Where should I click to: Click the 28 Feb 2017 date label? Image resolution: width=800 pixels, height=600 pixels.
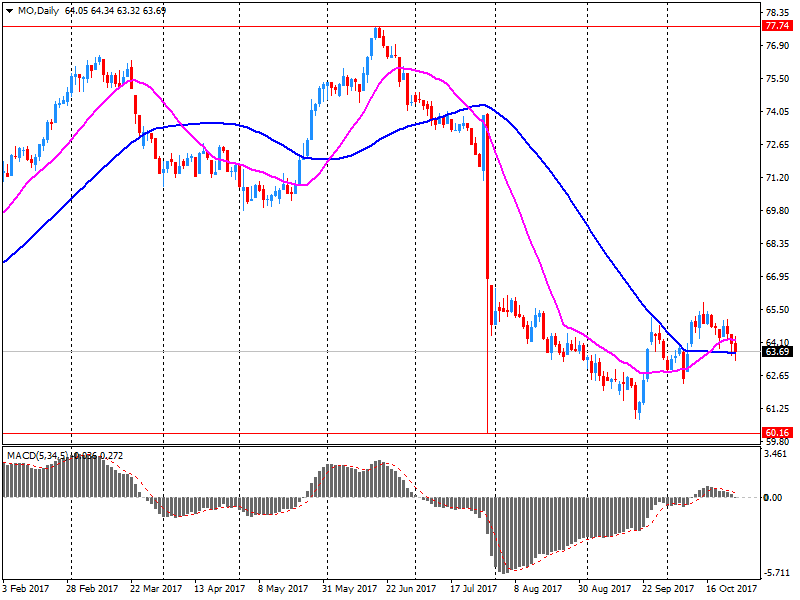92,589
